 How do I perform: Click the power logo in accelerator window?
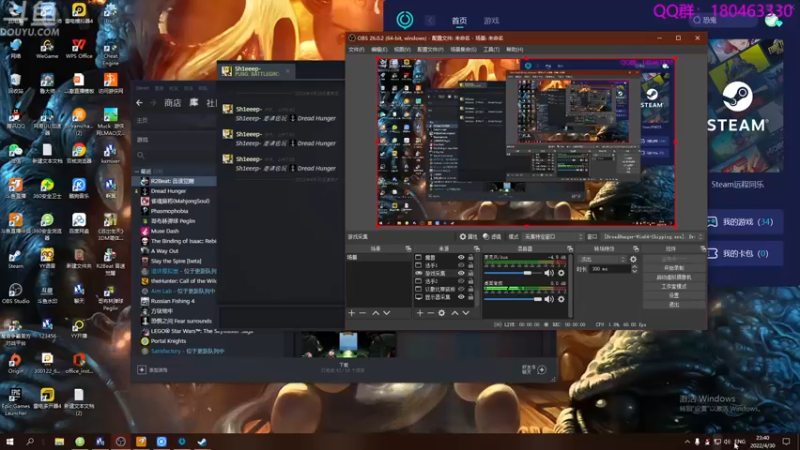point(405,20)
